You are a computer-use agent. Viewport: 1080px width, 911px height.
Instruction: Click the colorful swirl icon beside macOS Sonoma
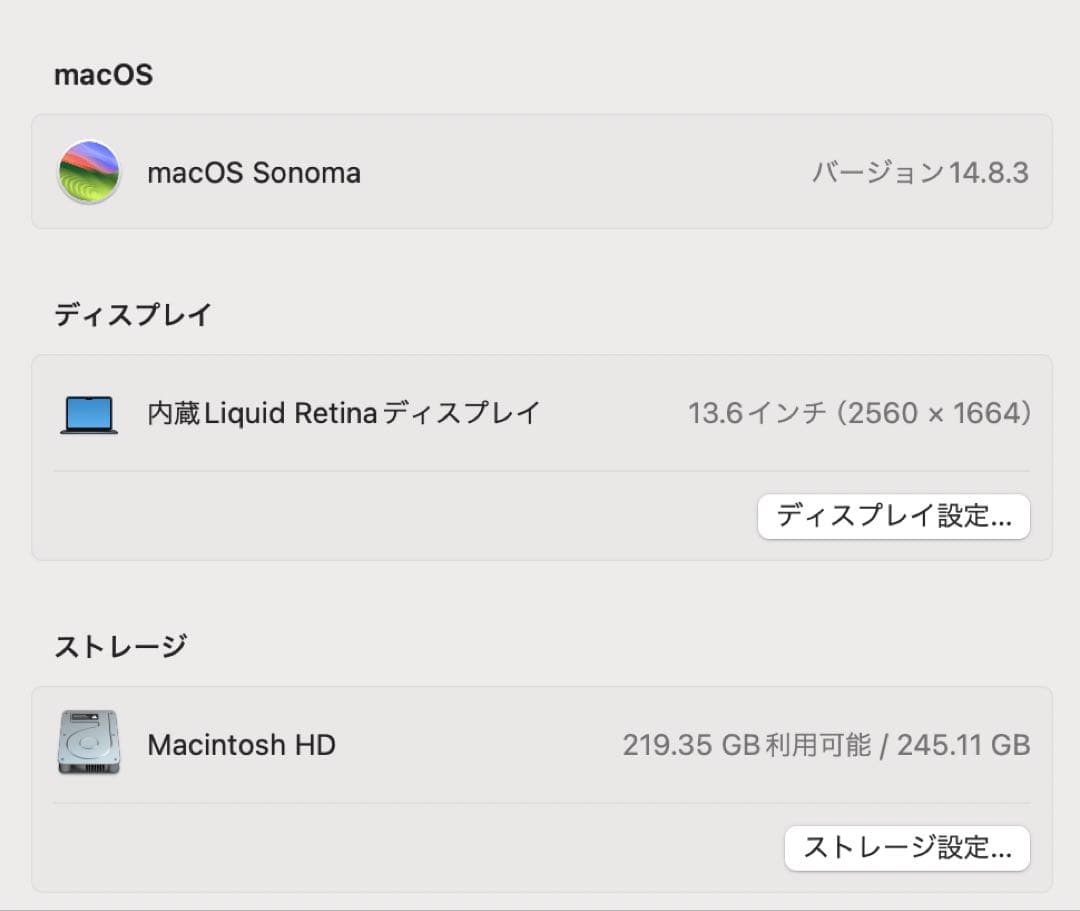[x=88, y=172]
